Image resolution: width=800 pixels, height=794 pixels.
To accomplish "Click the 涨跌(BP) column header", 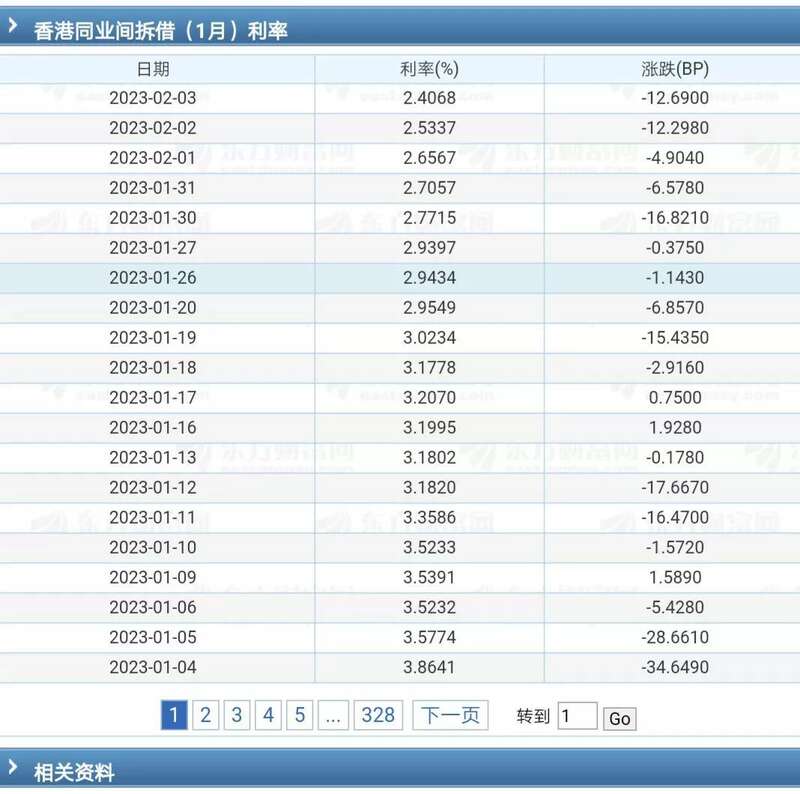I will 674,69.
